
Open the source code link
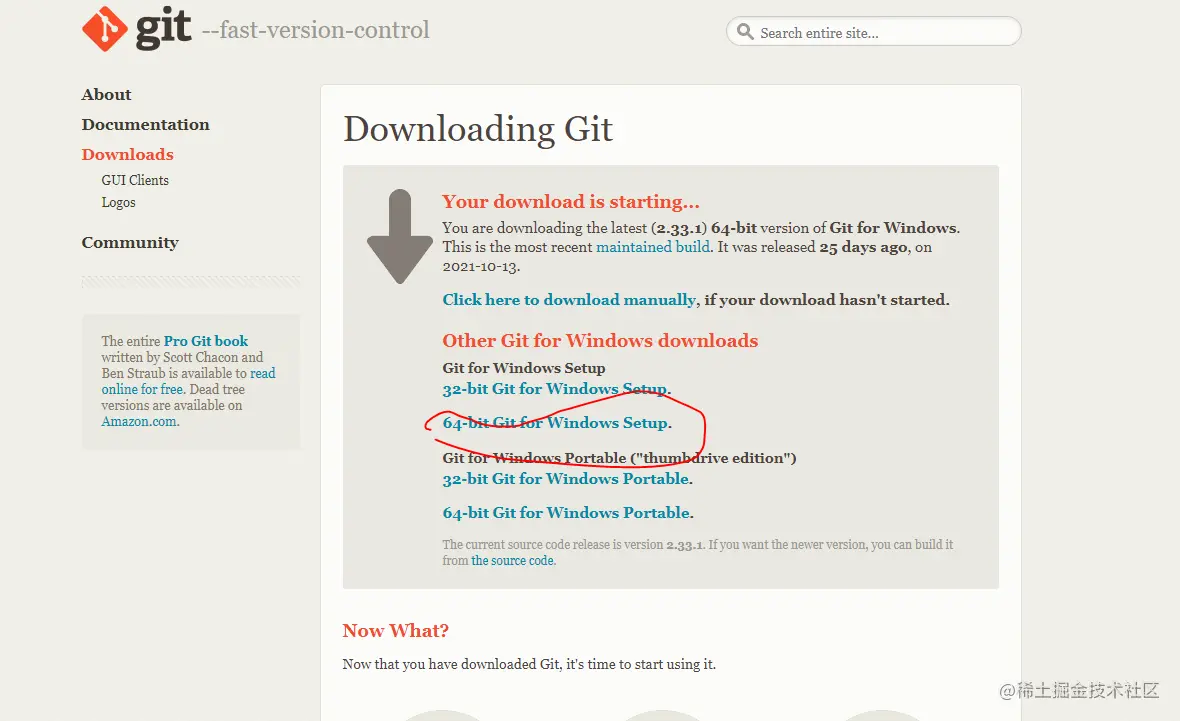[512, 561]
